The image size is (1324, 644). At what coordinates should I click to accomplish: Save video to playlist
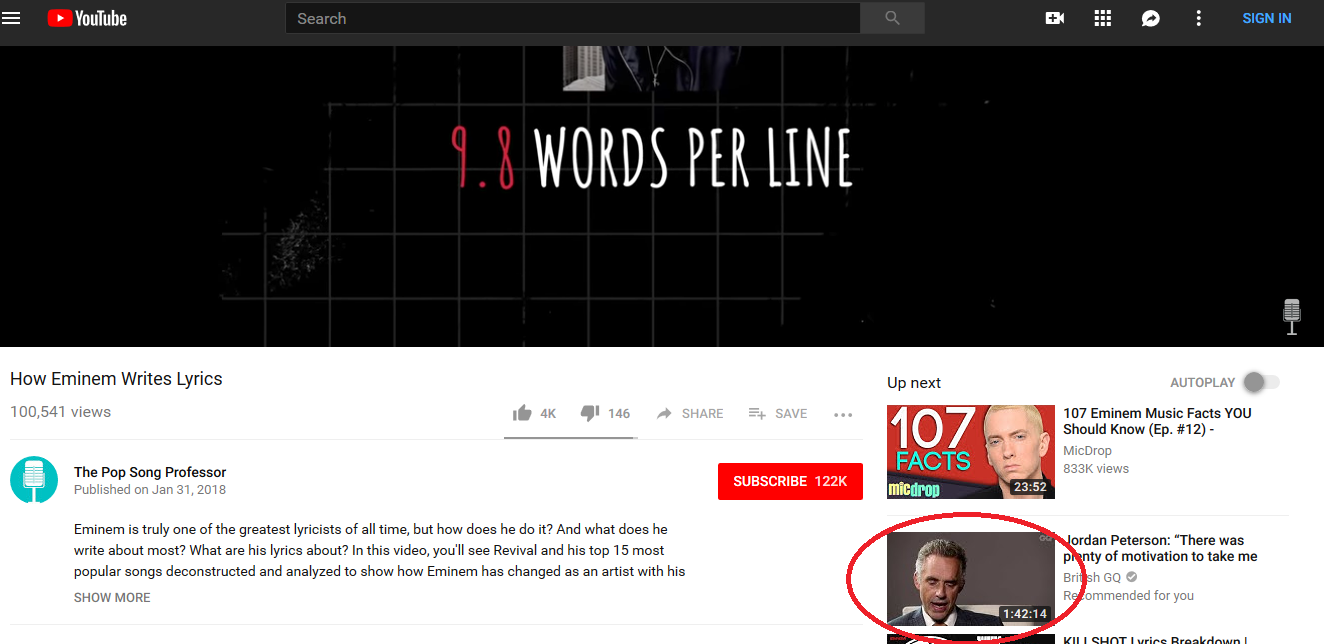(x=778, y=413)
